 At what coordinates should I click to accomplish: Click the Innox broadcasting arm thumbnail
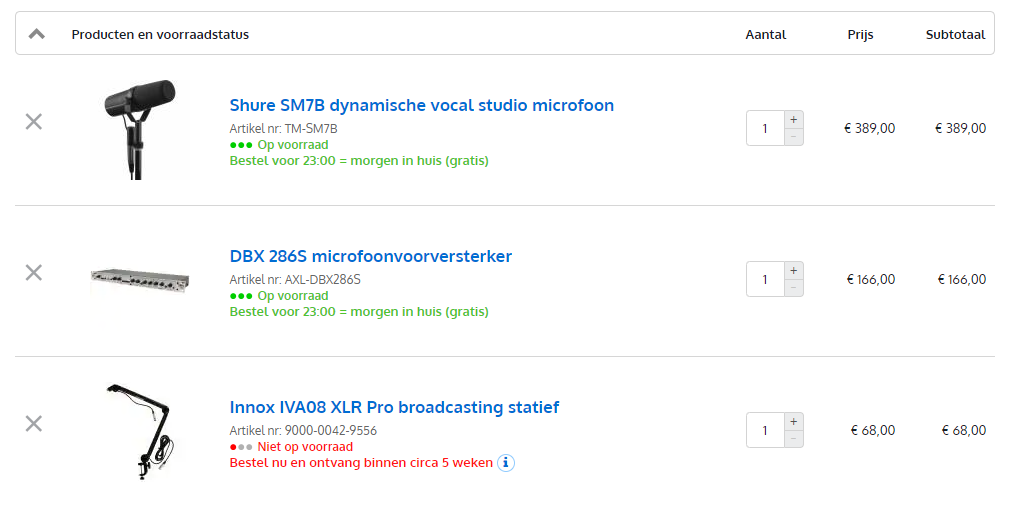[x=140, y=430]
